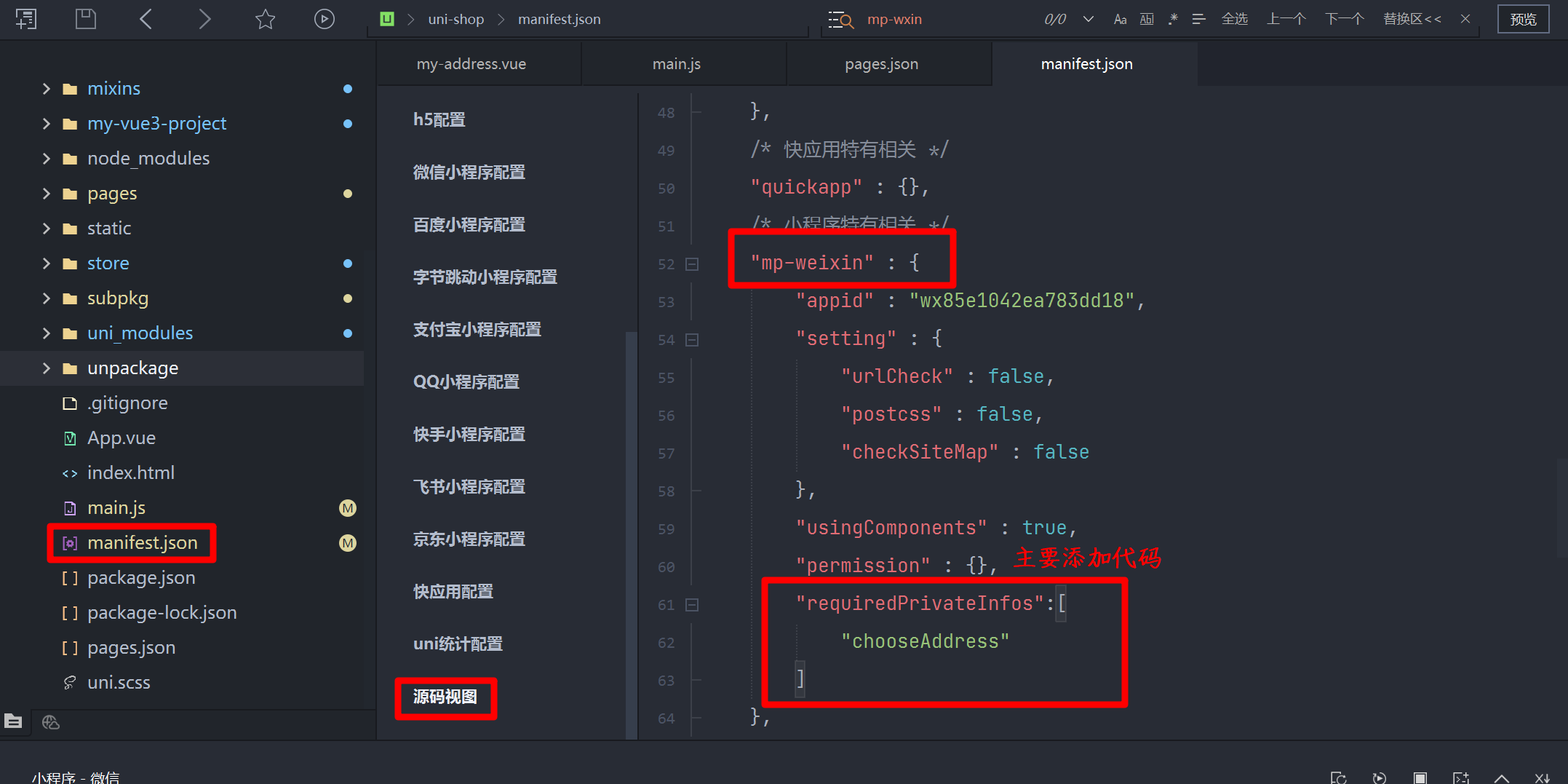
Task: Click the package-lock.json bracket icon
Action: [70, 613]
